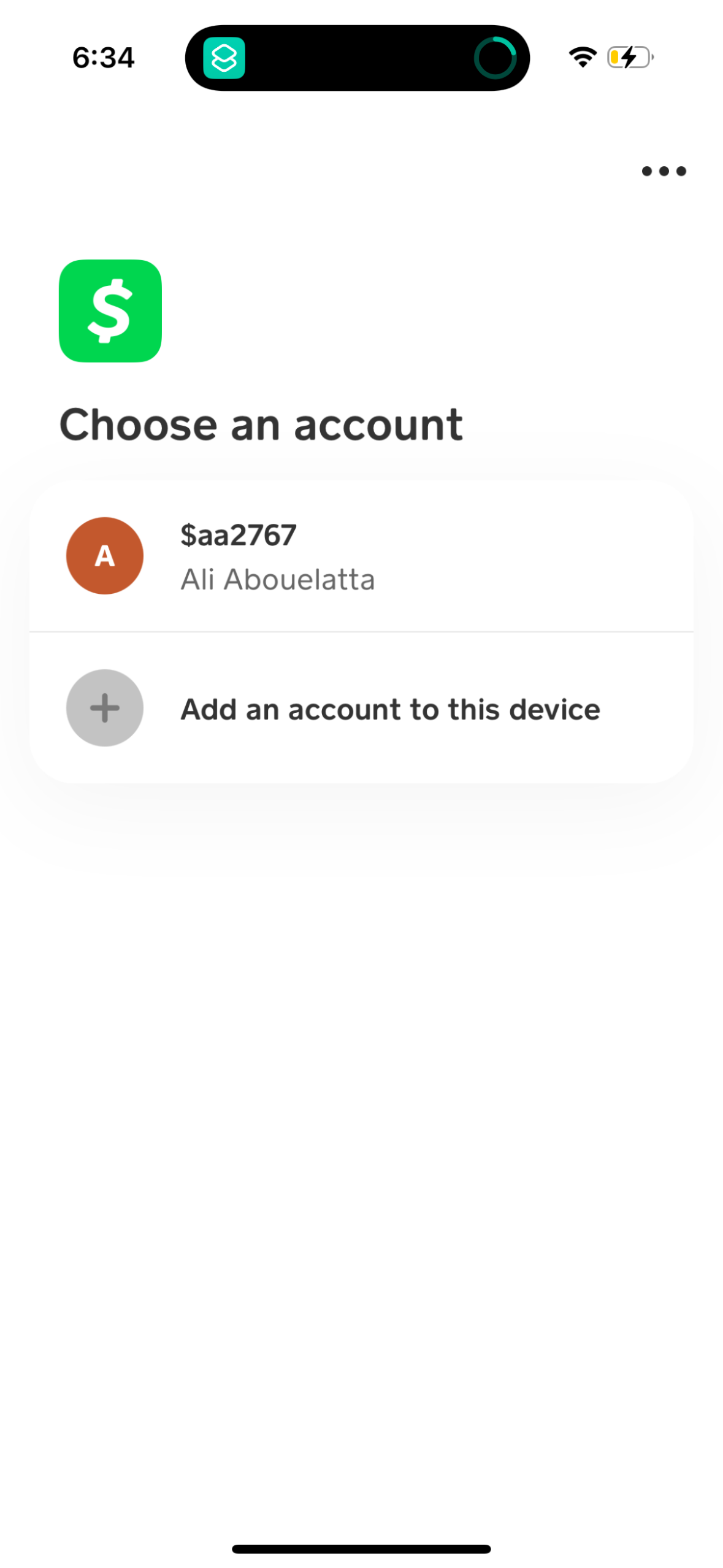Image resolution: width=723 pixels, height=1568 pixels.
Task: Open more options via the ellipsis menu
Action: 663,171
